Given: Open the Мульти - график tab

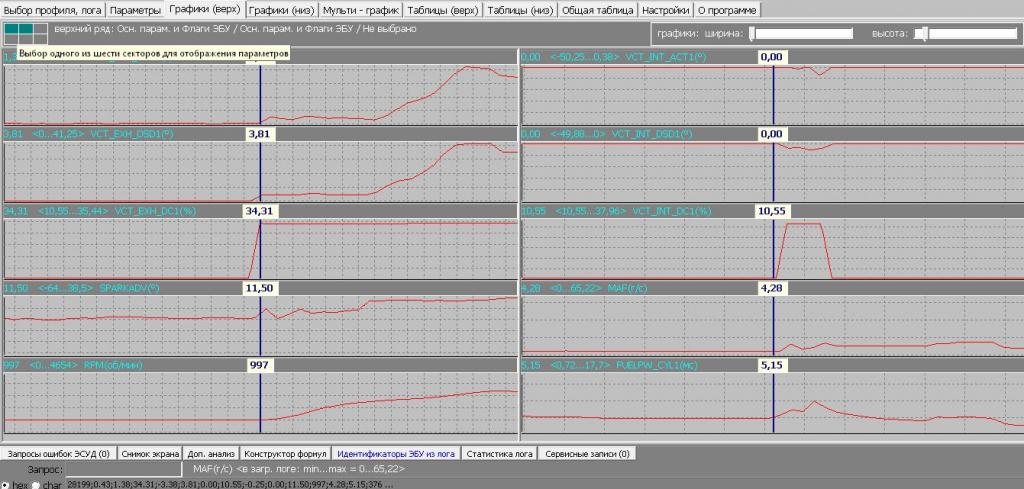Looking at the screenshot, I should point(362,10).
